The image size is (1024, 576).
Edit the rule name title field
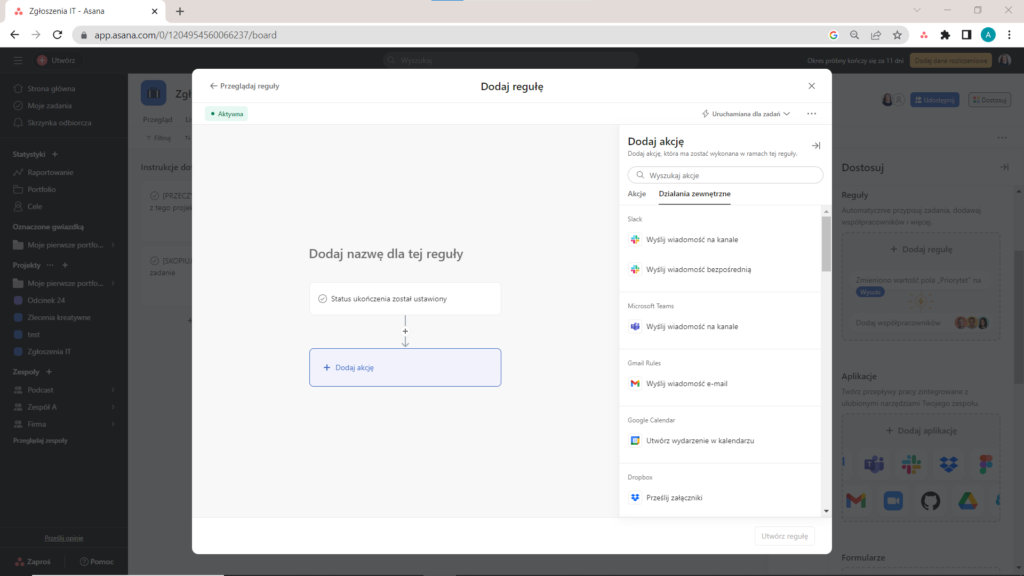386,254
